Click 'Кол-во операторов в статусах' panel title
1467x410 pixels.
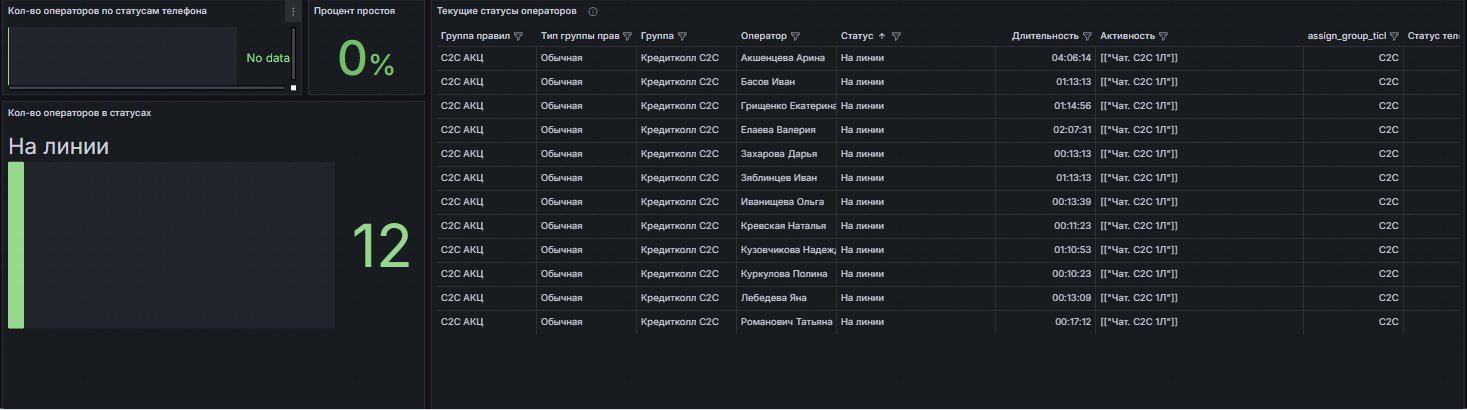pos(79,113)
